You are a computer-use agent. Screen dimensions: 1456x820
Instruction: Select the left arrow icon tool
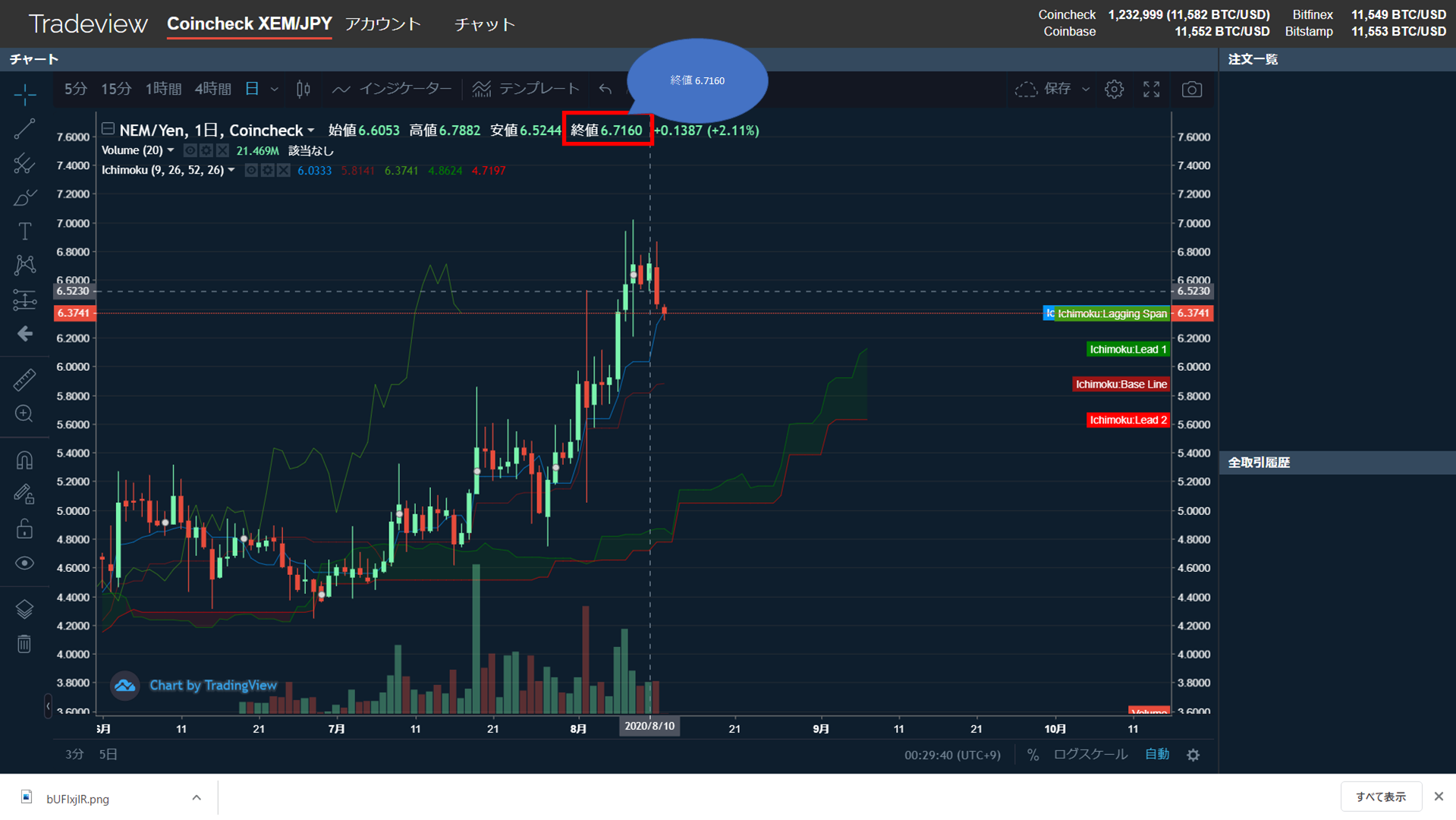point(25,334)
